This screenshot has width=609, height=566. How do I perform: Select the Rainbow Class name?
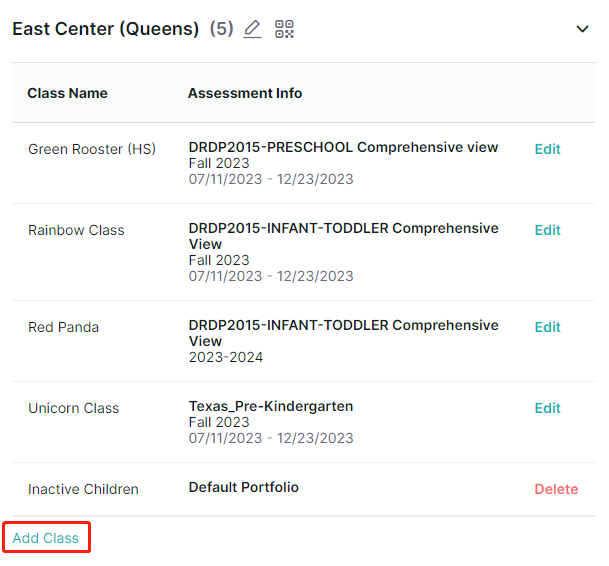[x=76, y=230]
